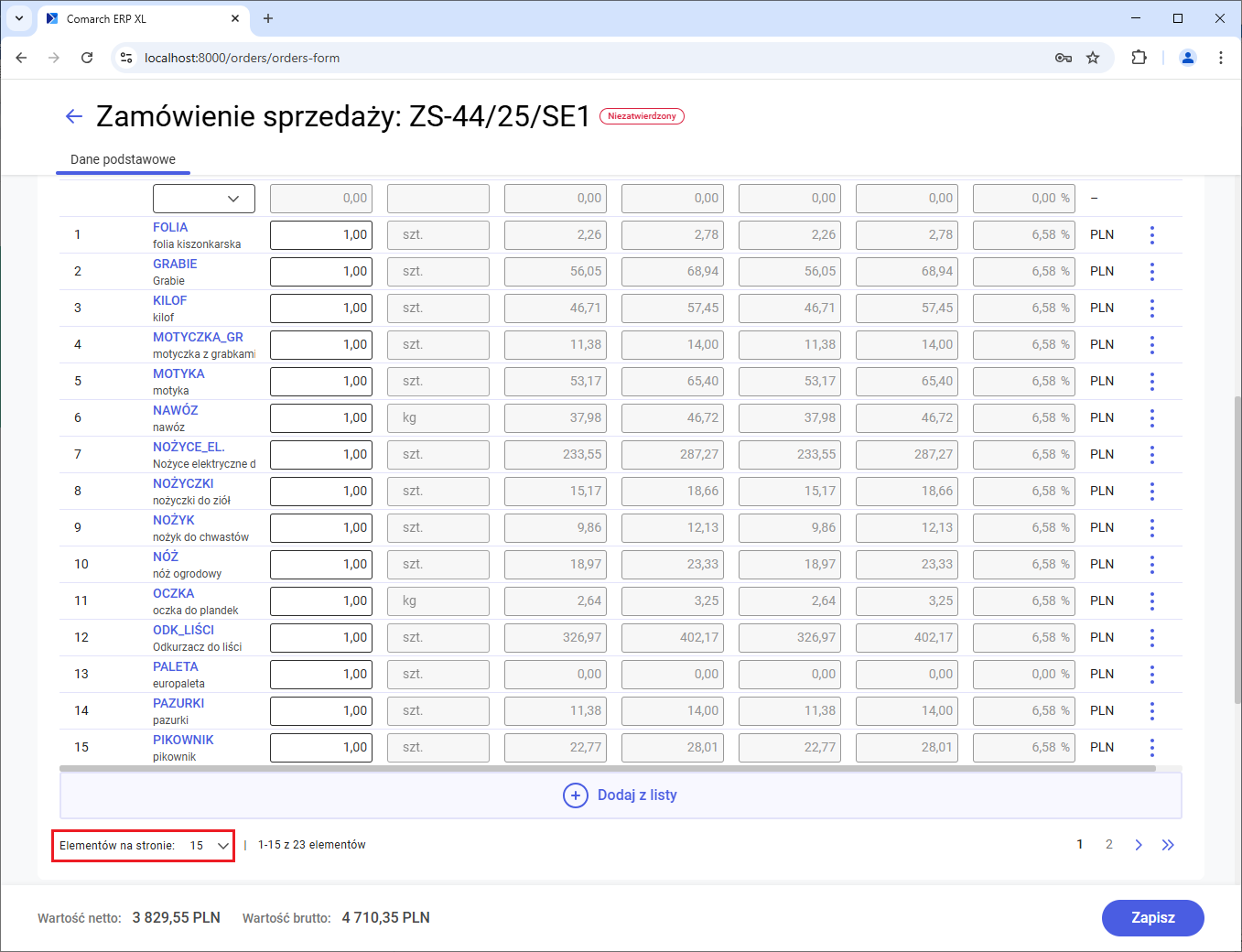The height and width of the screenshot is (952, 1242).
Task: Open three-dot menu for PIKOWNIK row
Action: click(x=1151, y=748)
